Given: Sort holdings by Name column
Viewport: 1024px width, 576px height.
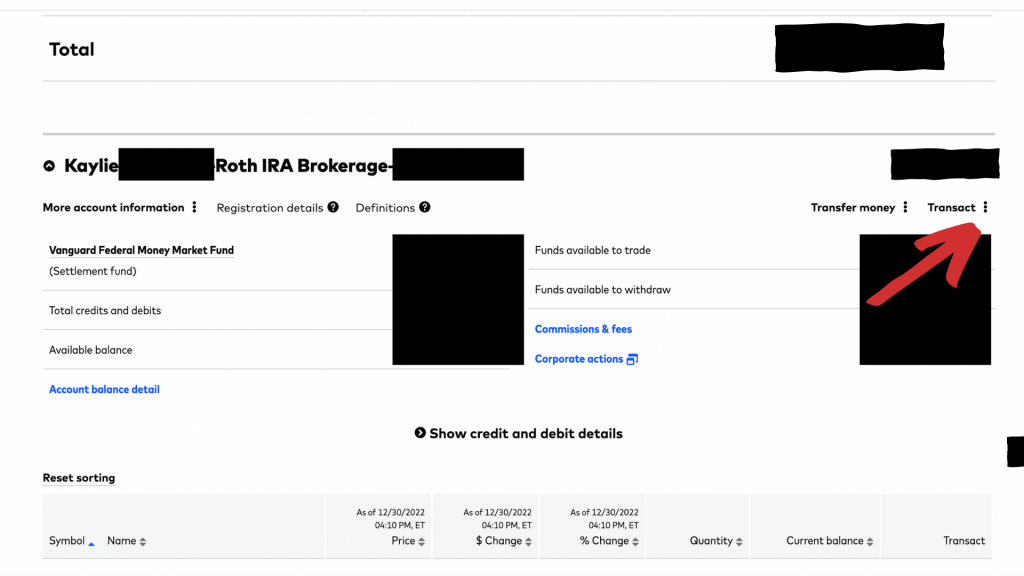Looking at the screenshot, I should pyautogui.click(x=127, y=541).
